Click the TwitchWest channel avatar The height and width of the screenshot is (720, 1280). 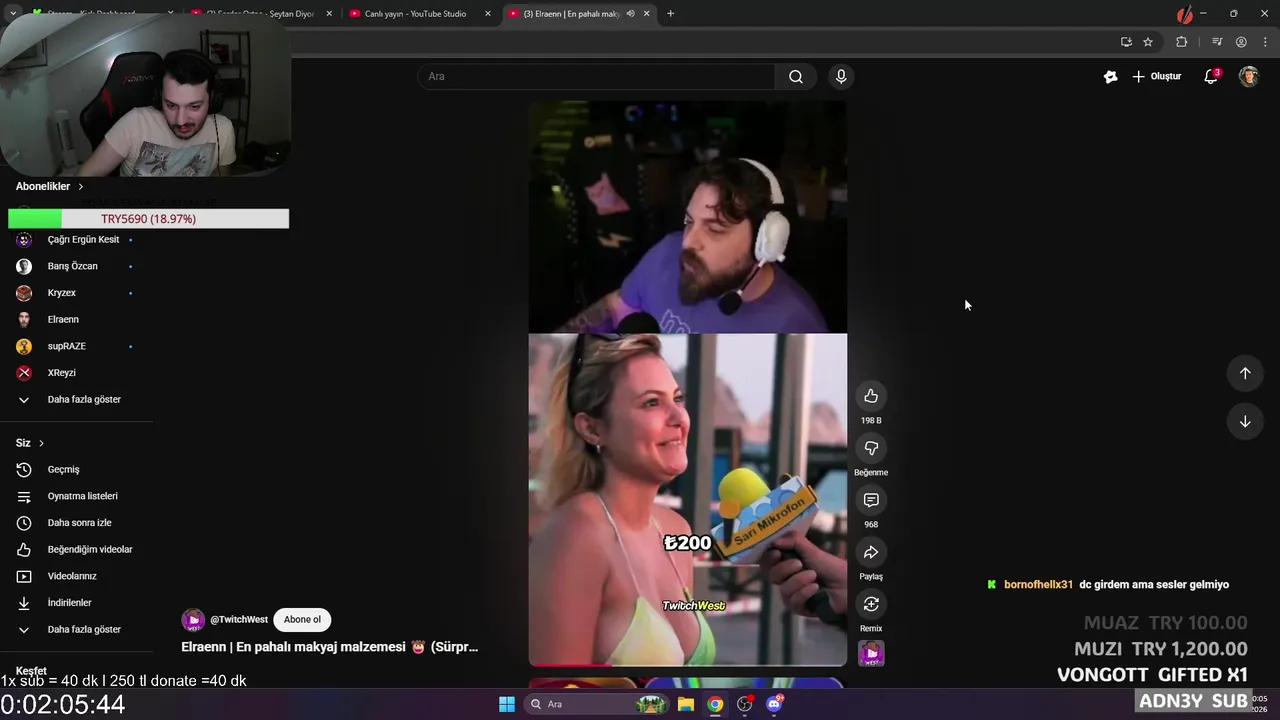(x=193, y=620)
